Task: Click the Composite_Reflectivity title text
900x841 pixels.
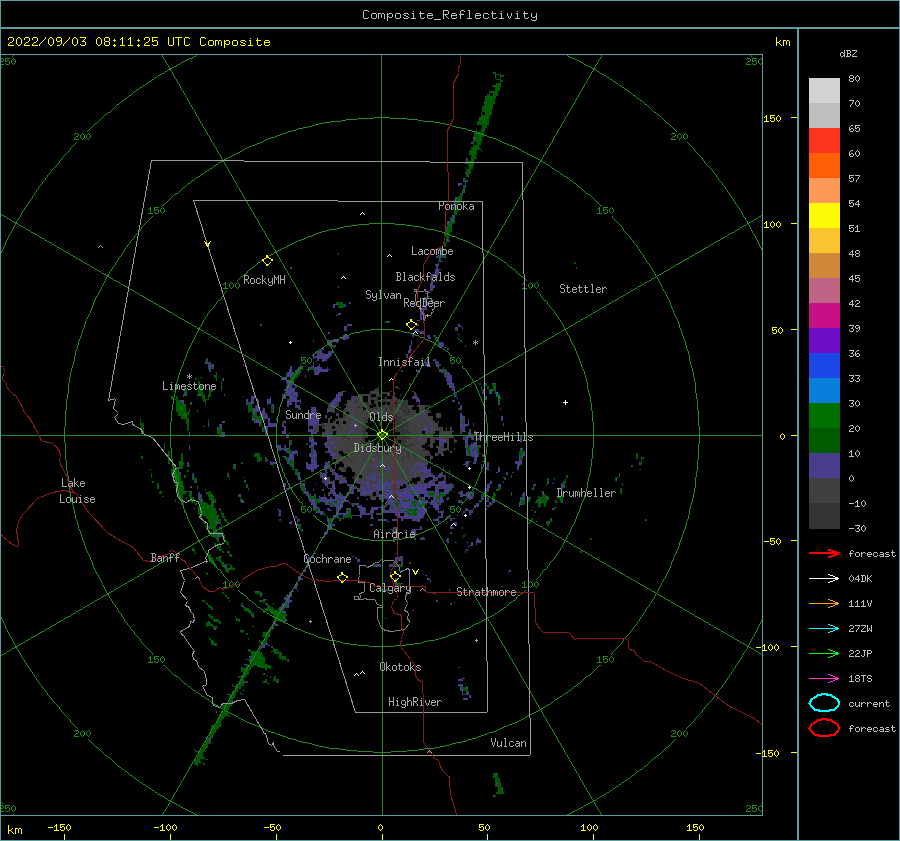Action: [x=450, y=15]
